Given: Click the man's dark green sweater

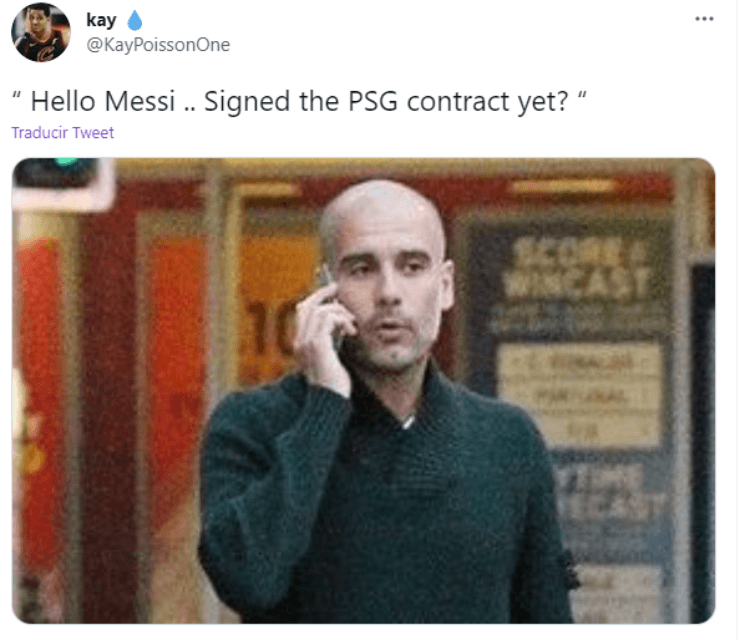Looking at the screenshot, I should click(382, 500).
